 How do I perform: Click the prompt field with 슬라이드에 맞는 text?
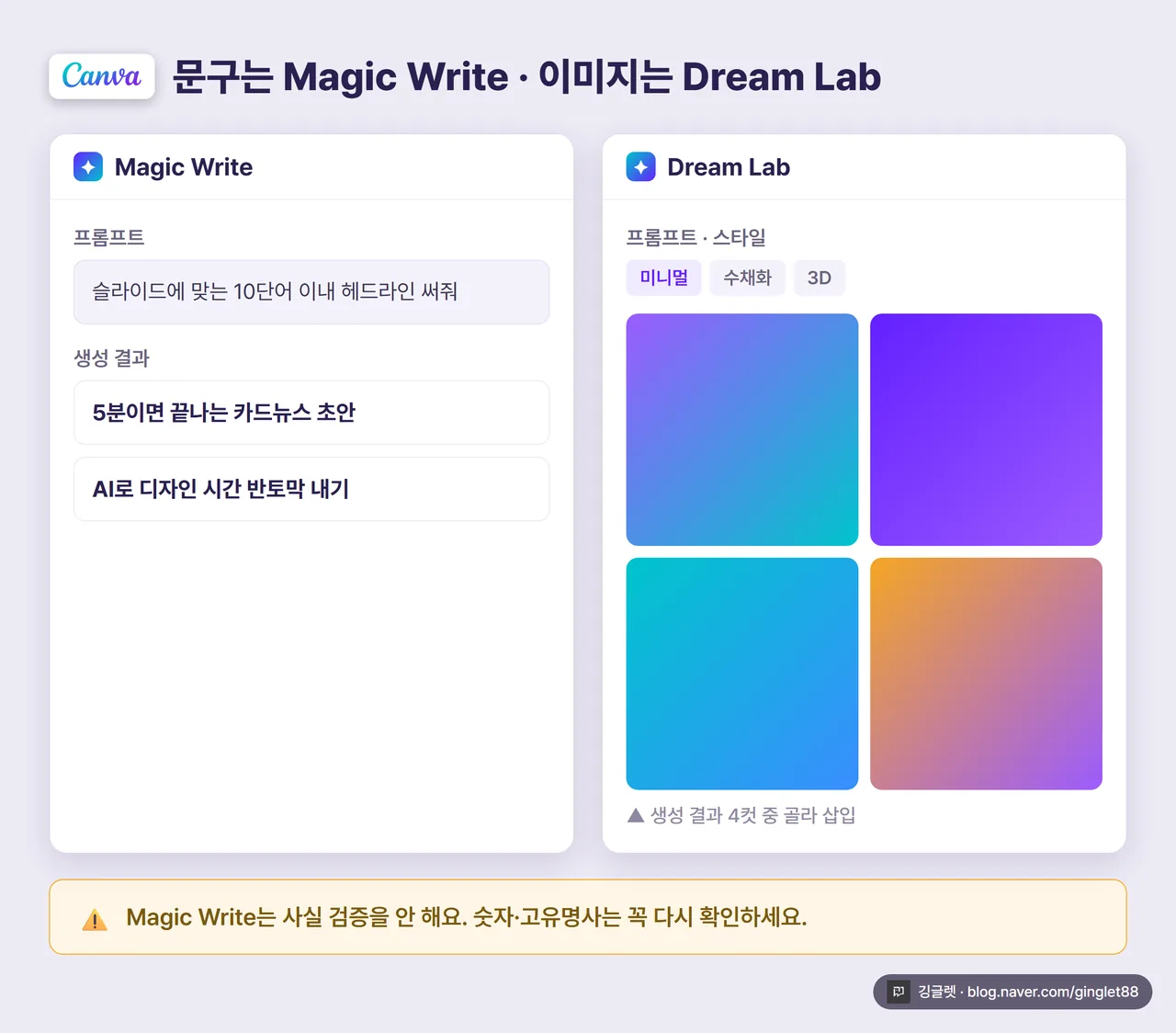(x=311, y=292)
